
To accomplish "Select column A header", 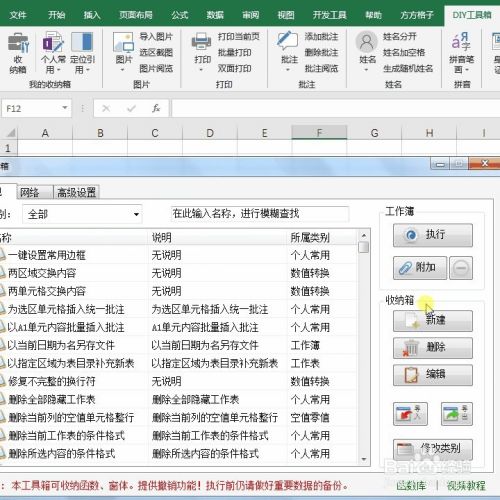I will pos(45,133).
